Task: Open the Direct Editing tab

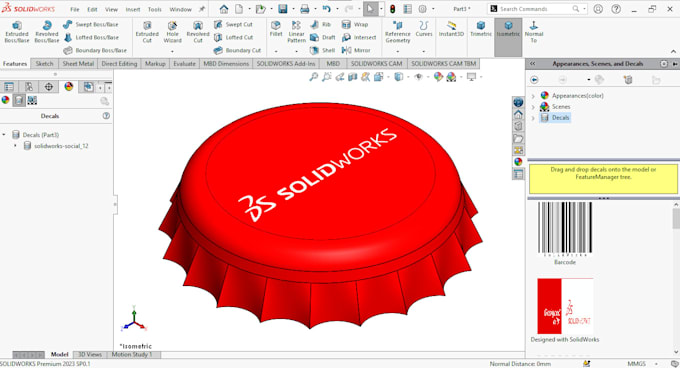Action: pyautogui.click(x=119, y=64)
